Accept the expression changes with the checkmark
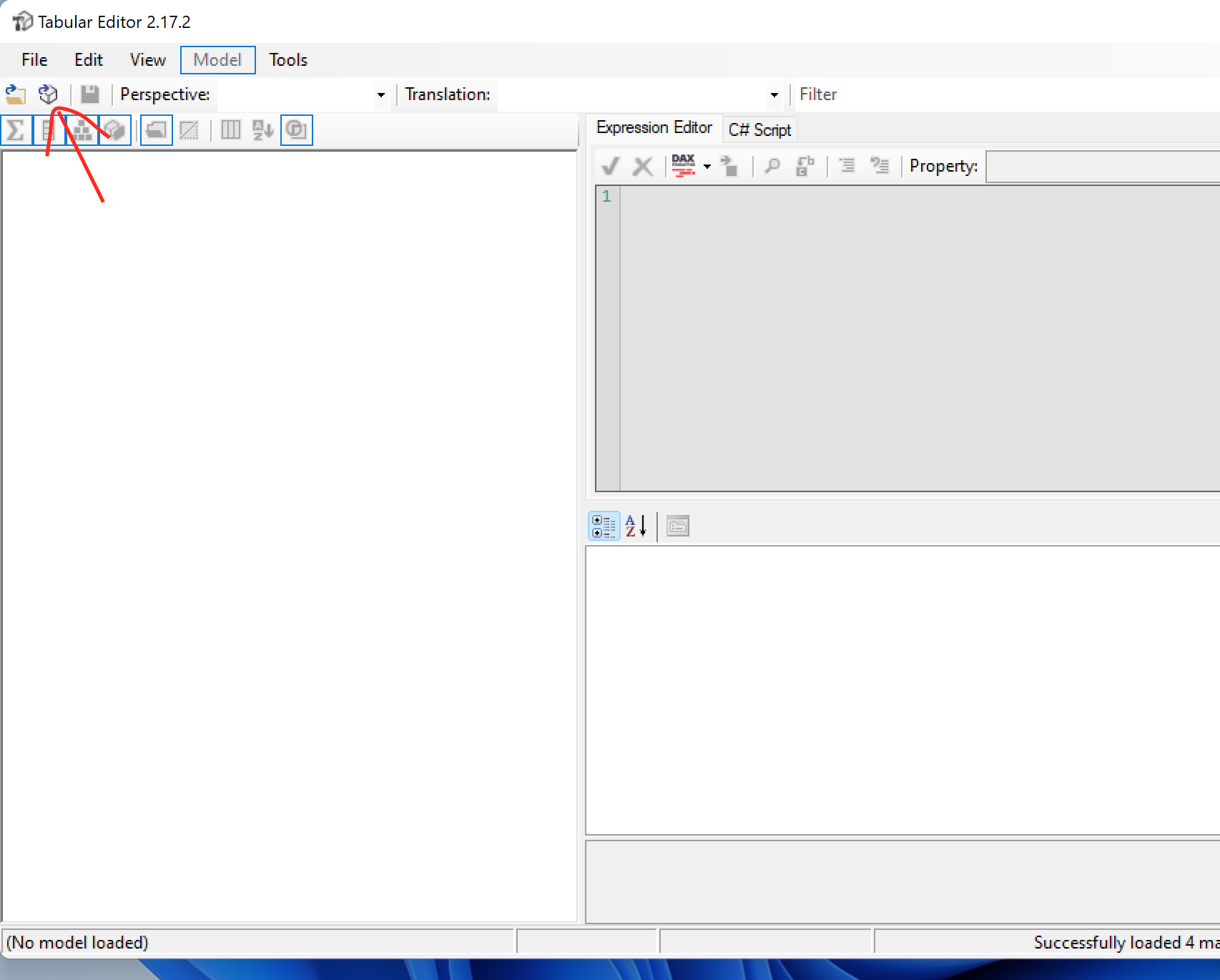The image size is (1220, 980). click(611, 166)
